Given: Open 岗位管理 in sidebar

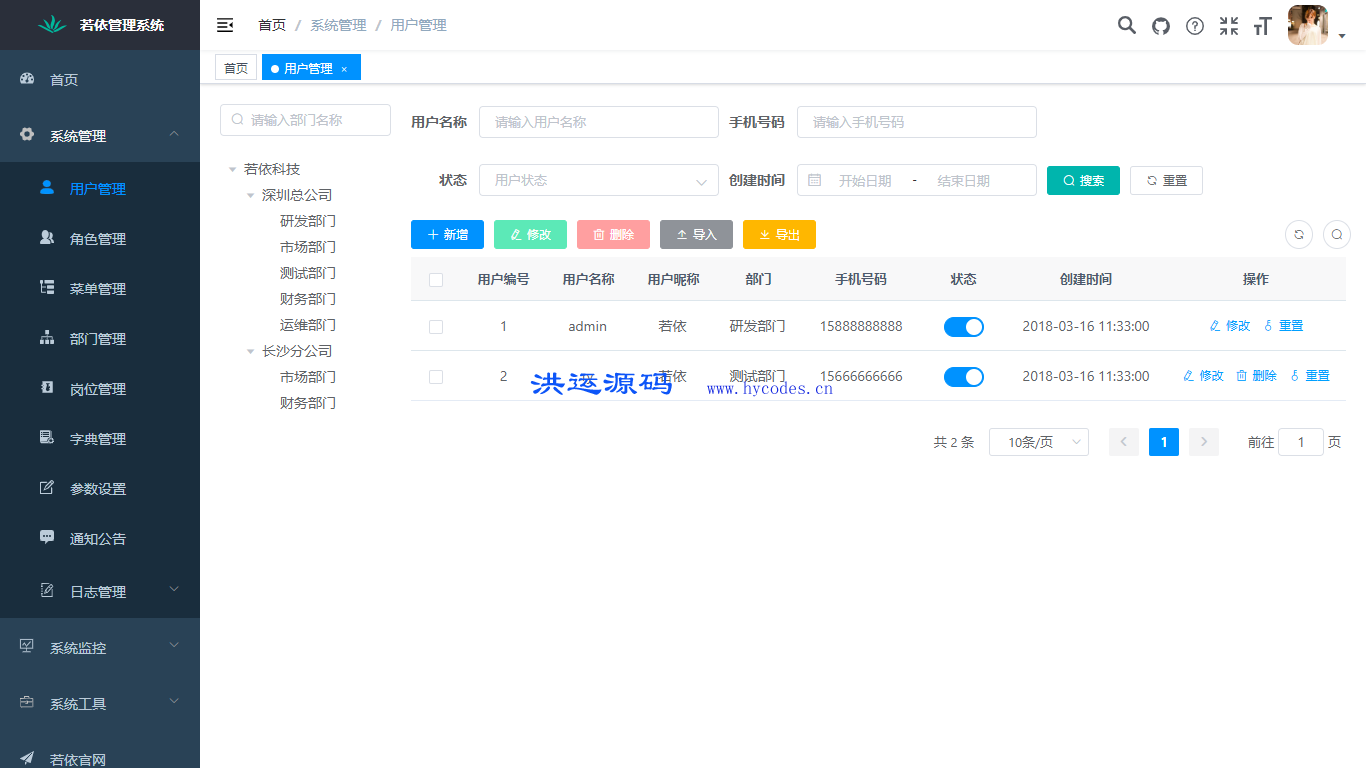Looking at the screenshot, I should point(100,388).
